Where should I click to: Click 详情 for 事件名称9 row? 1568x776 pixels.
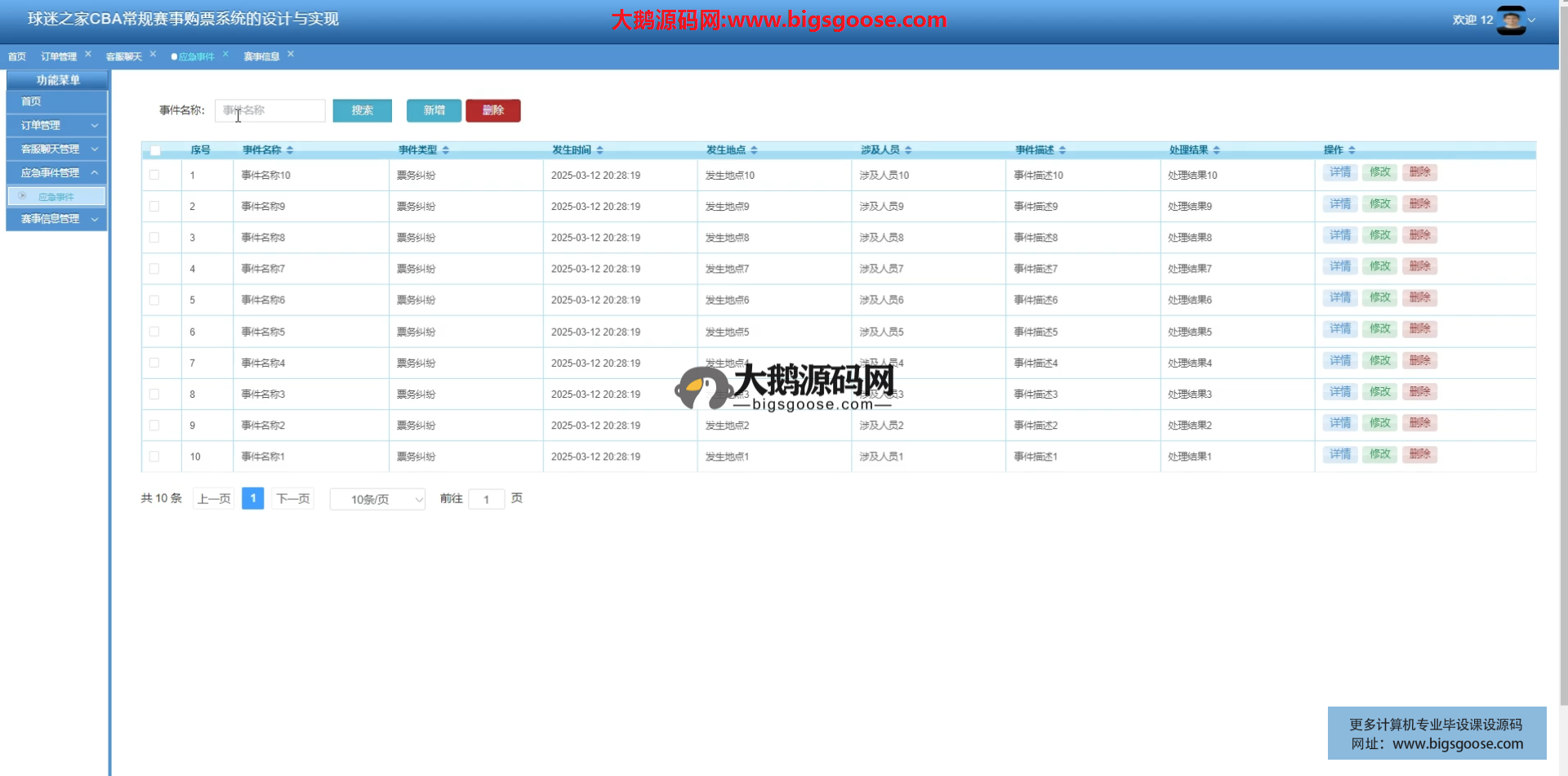[1339, 204]
